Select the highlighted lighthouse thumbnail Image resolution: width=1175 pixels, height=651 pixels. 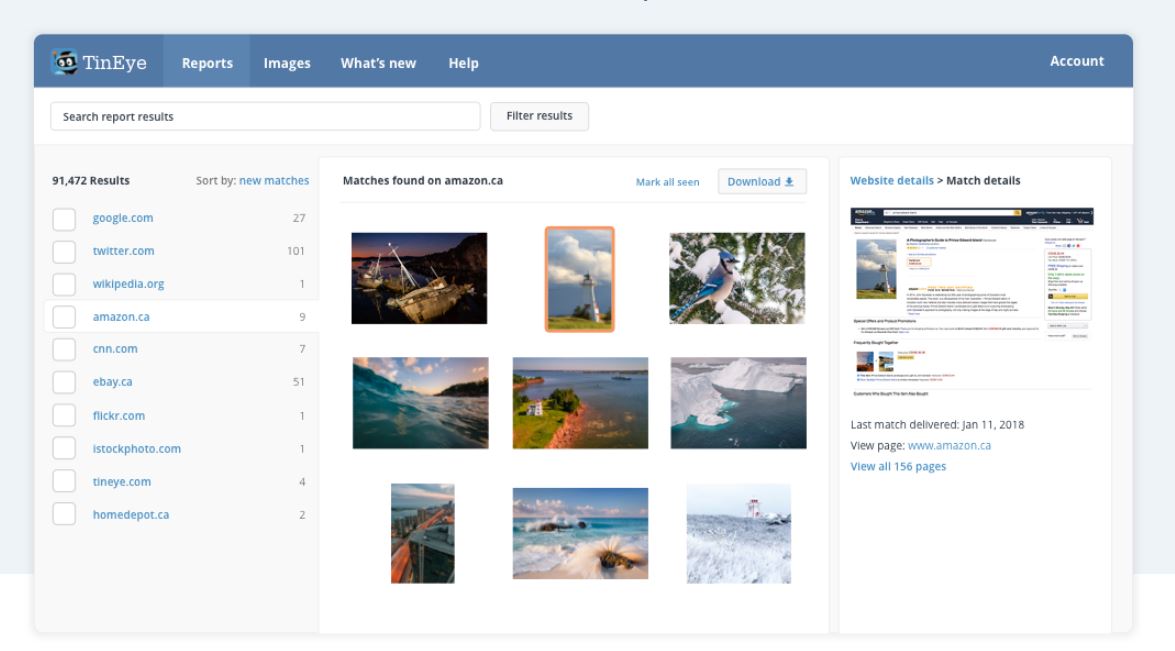(580, 279)
